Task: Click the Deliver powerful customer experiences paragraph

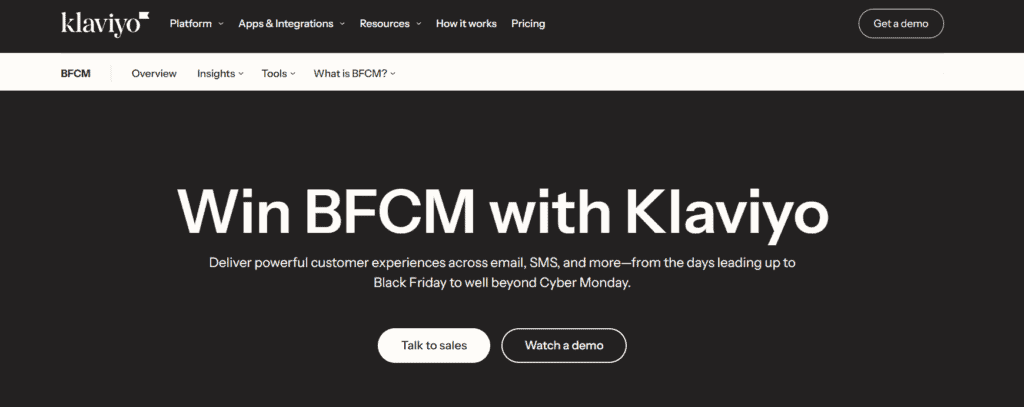Action: coord(503,272)
